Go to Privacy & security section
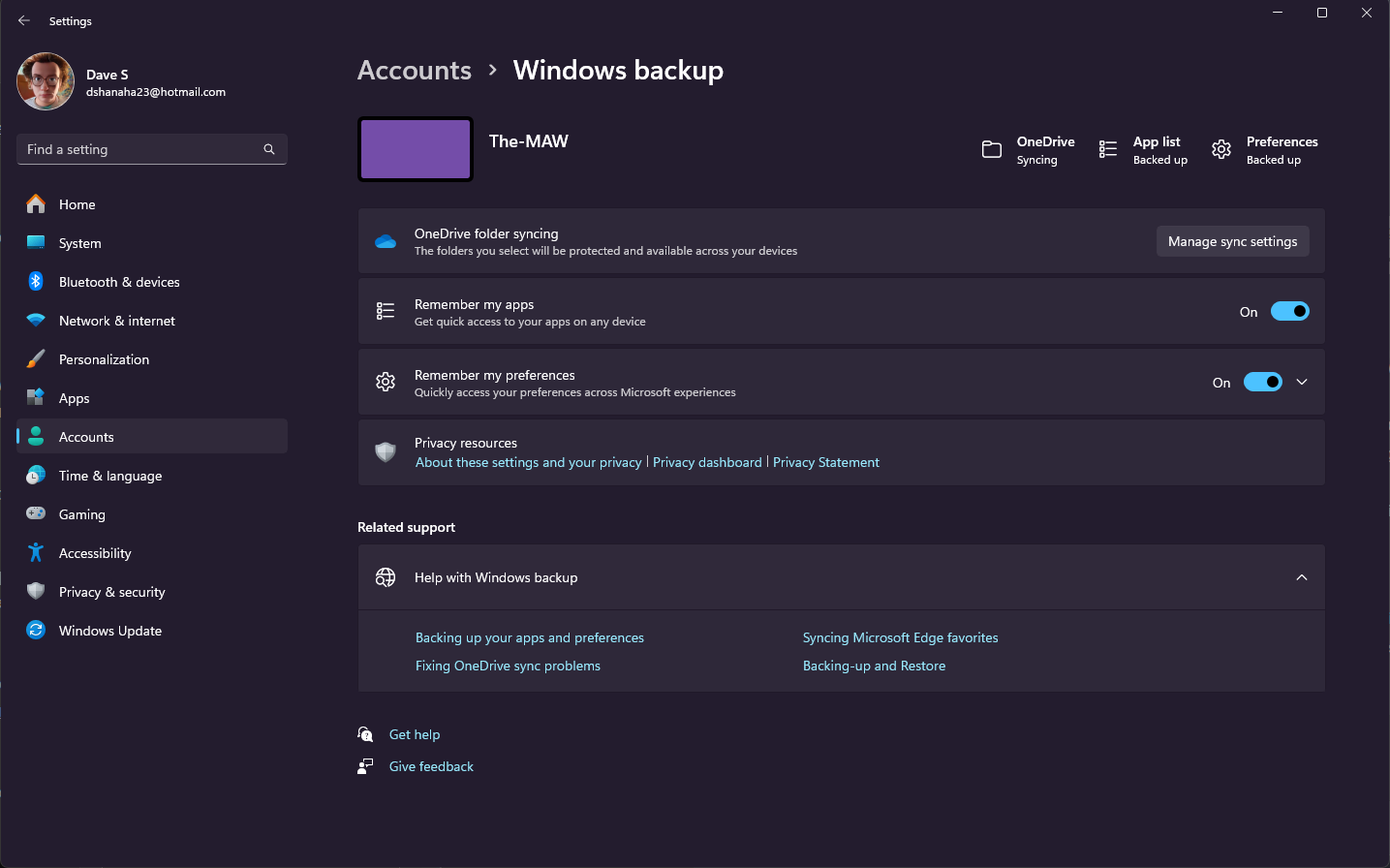Viewport: 1390px width, 868px height. point(111,592)
